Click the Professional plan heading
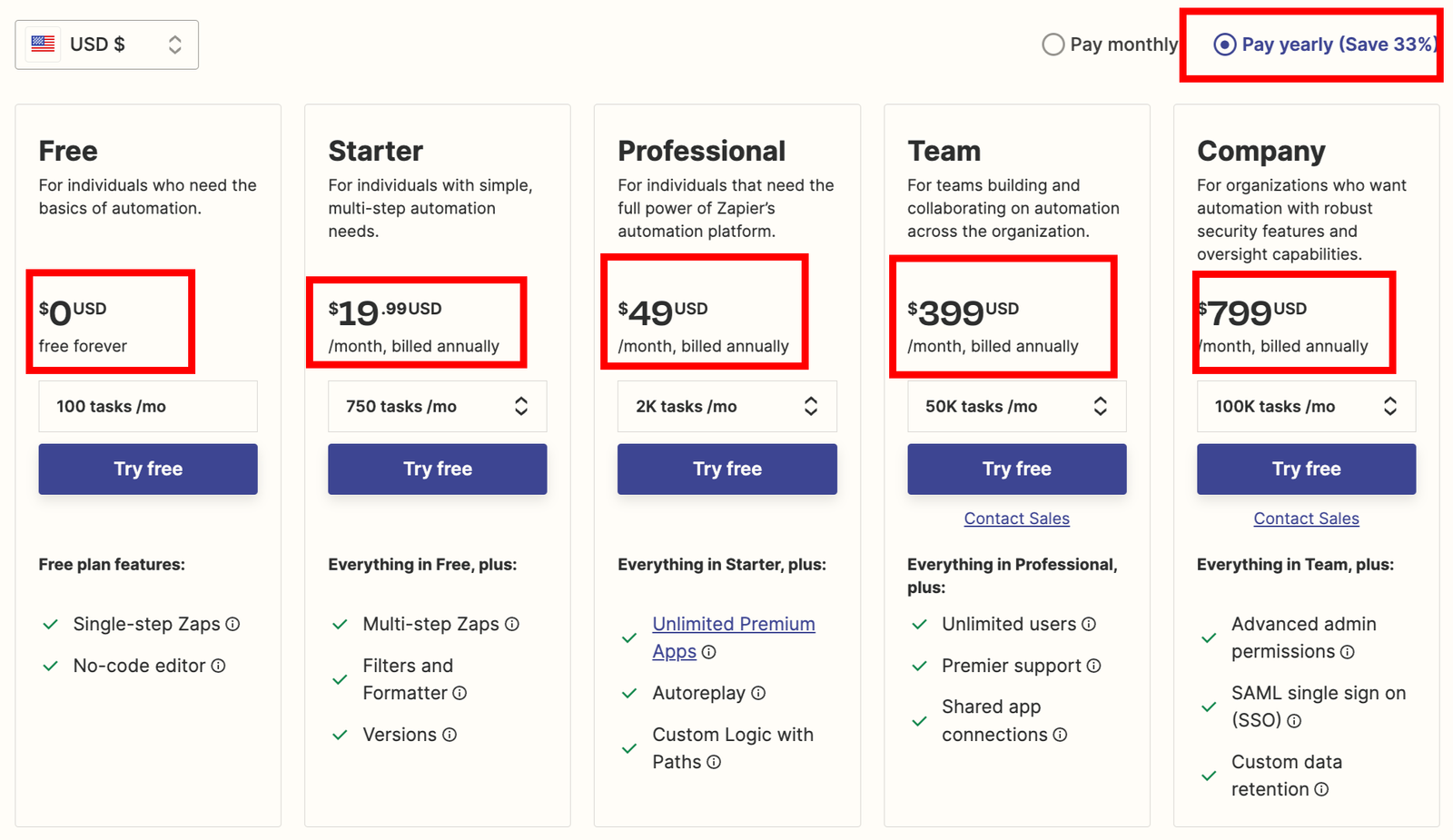Image resolution: width=1453 pixels, height=840 pixels. [701, 151]
